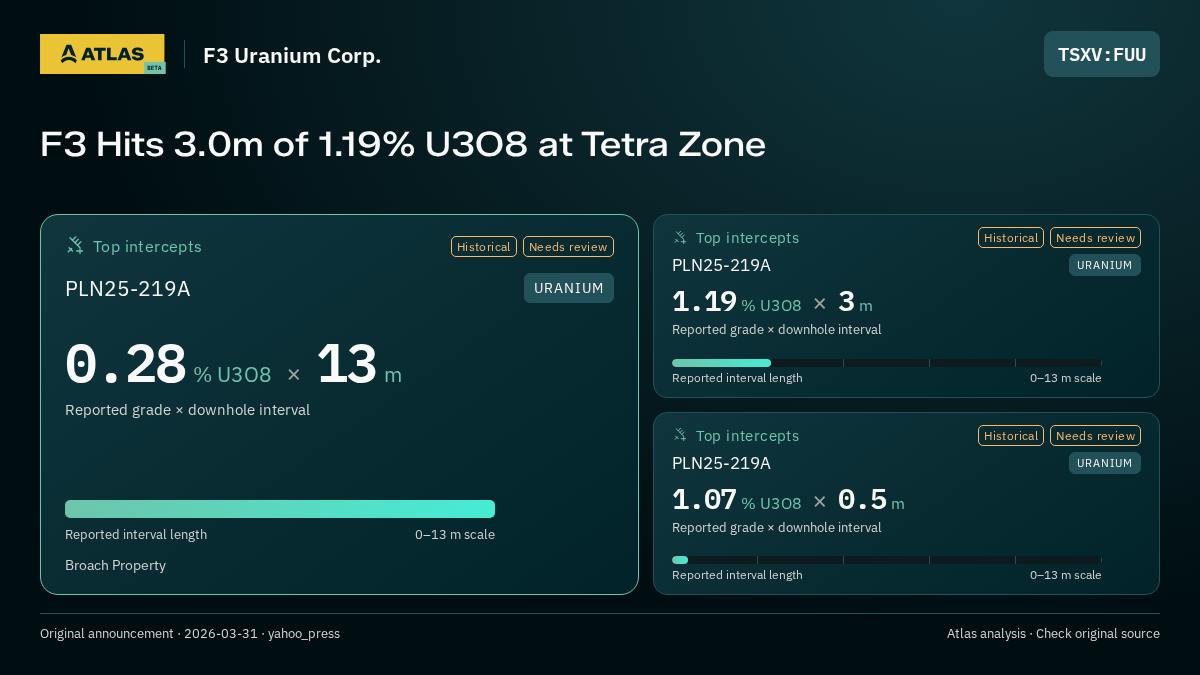Screen dimensions: 1200x675
Task: Select the headline F3 Hits 3.0m text
Action: [x=403, y=145]
